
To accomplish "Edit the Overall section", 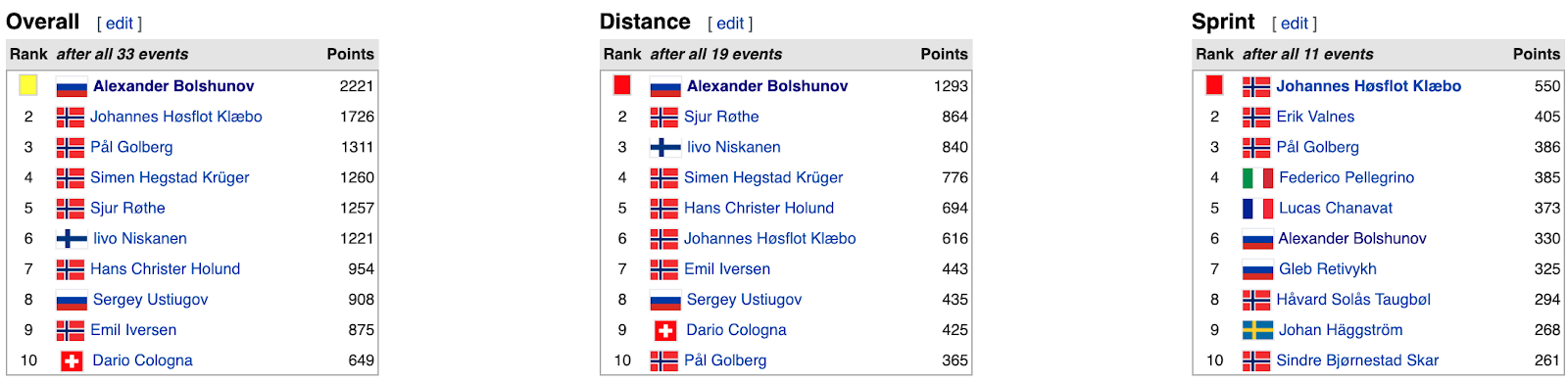I will point(120,24).
